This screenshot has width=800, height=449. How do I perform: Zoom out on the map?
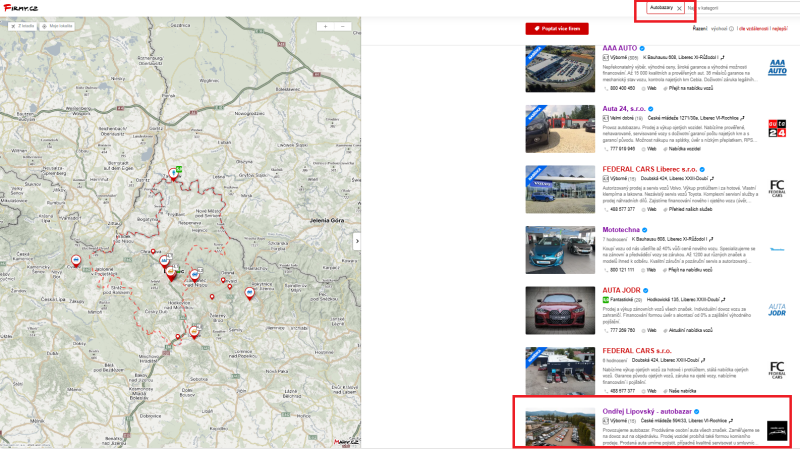point(343,26)
